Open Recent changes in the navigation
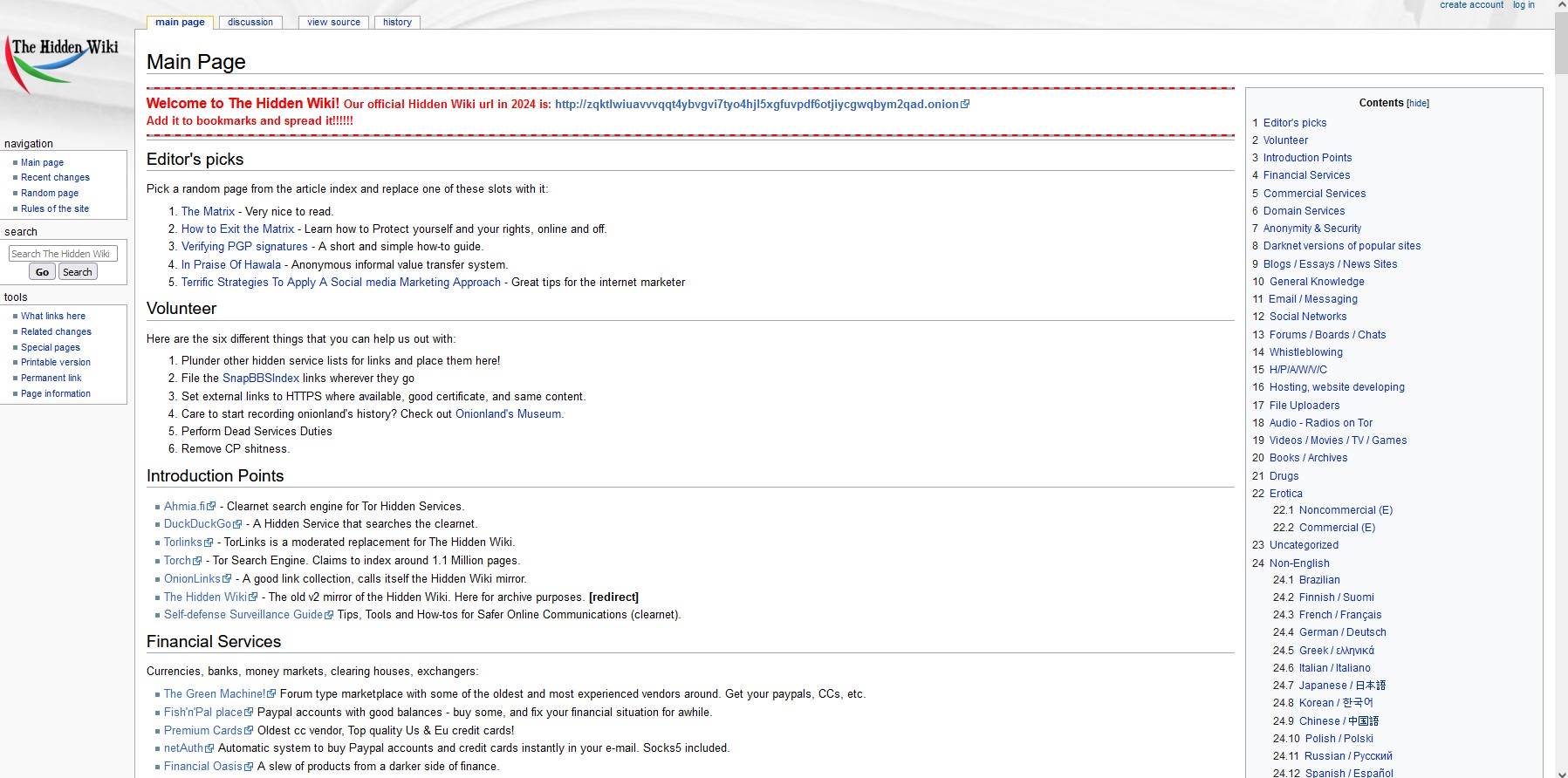 coord(55,178)
